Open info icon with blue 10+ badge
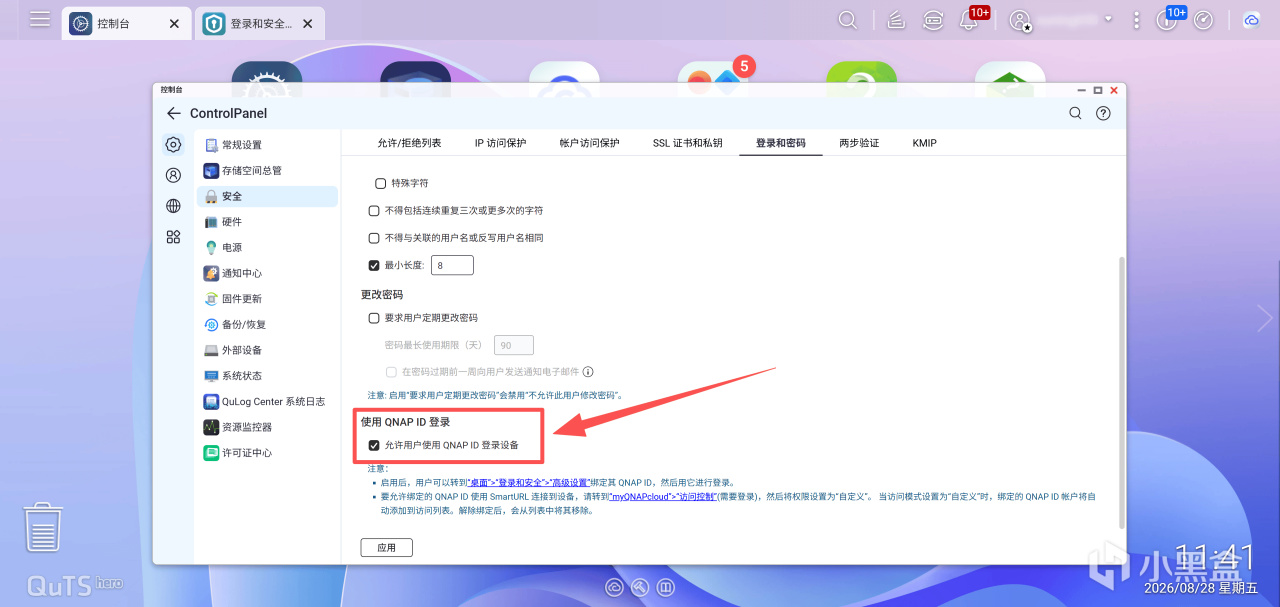Viewport: 1280px width, 607px height. (x=1167, y=20)
